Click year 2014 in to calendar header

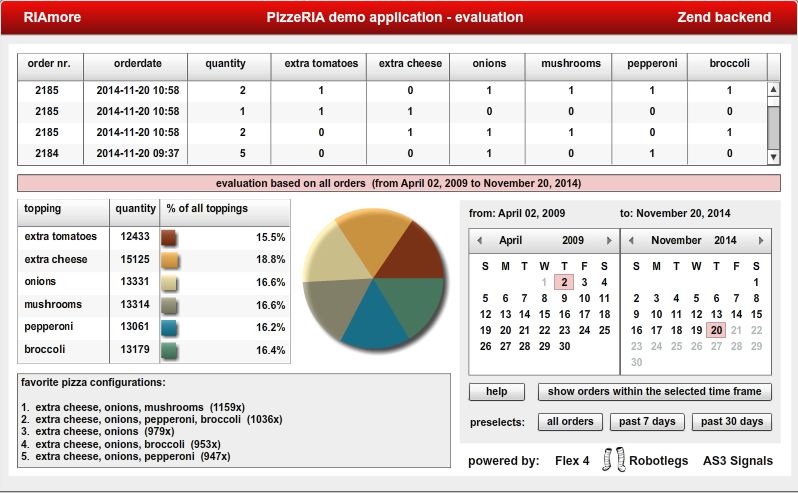tap(725, 240)
